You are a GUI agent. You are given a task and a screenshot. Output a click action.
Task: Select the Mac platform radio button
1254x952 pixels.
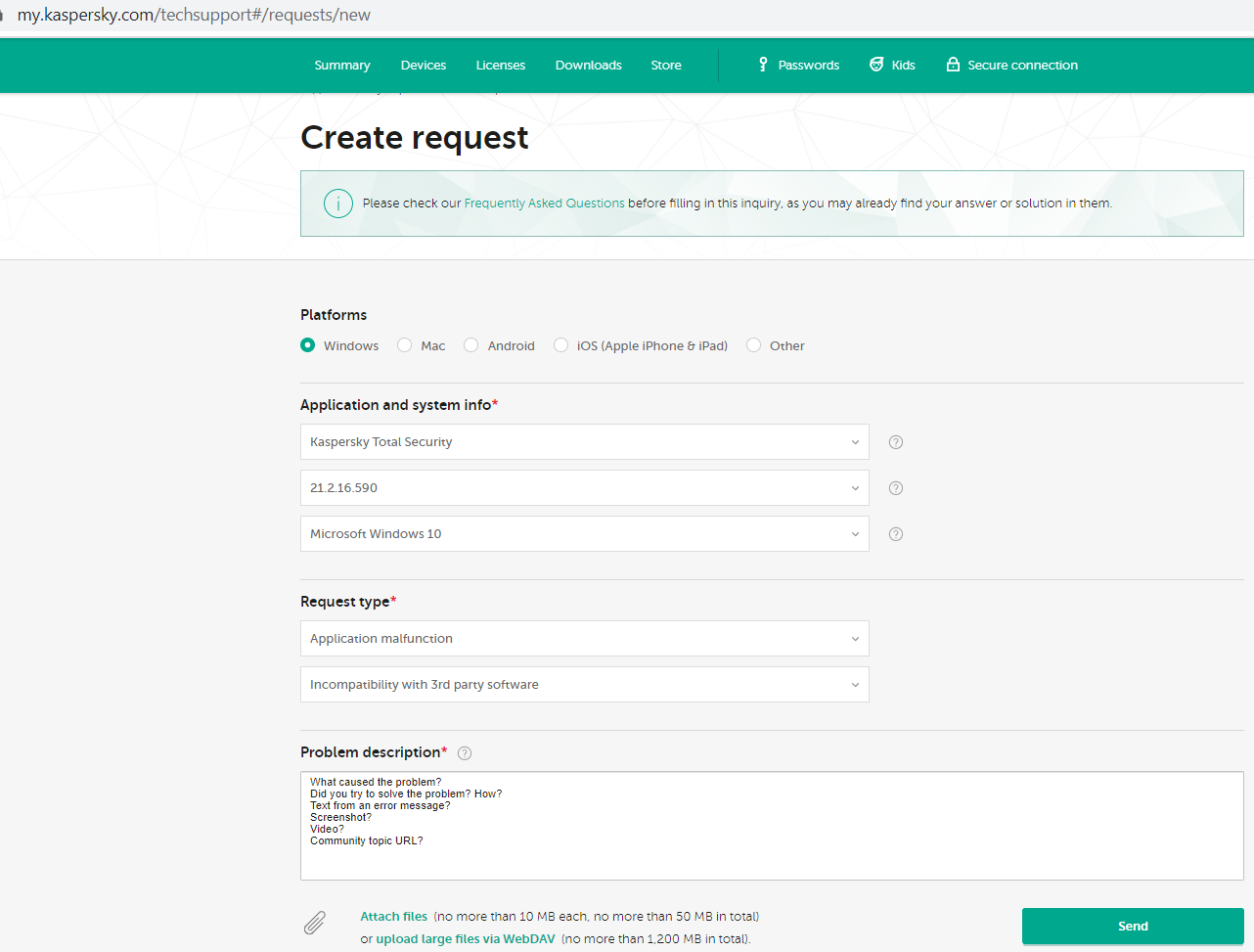(405, 345)
